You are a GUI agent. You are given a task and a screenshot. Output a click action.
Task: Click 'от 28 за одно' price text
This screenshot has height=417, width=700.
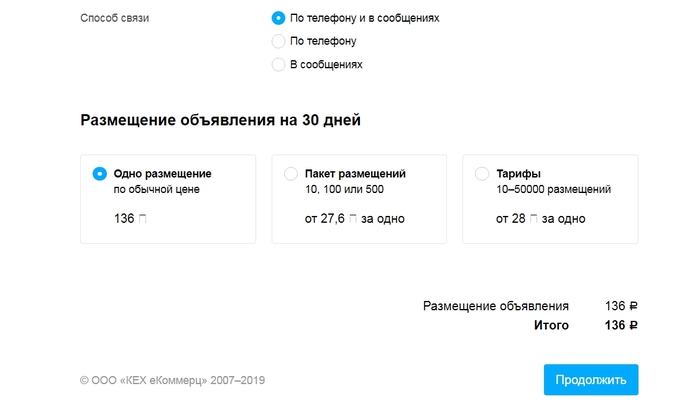(540, 218)
